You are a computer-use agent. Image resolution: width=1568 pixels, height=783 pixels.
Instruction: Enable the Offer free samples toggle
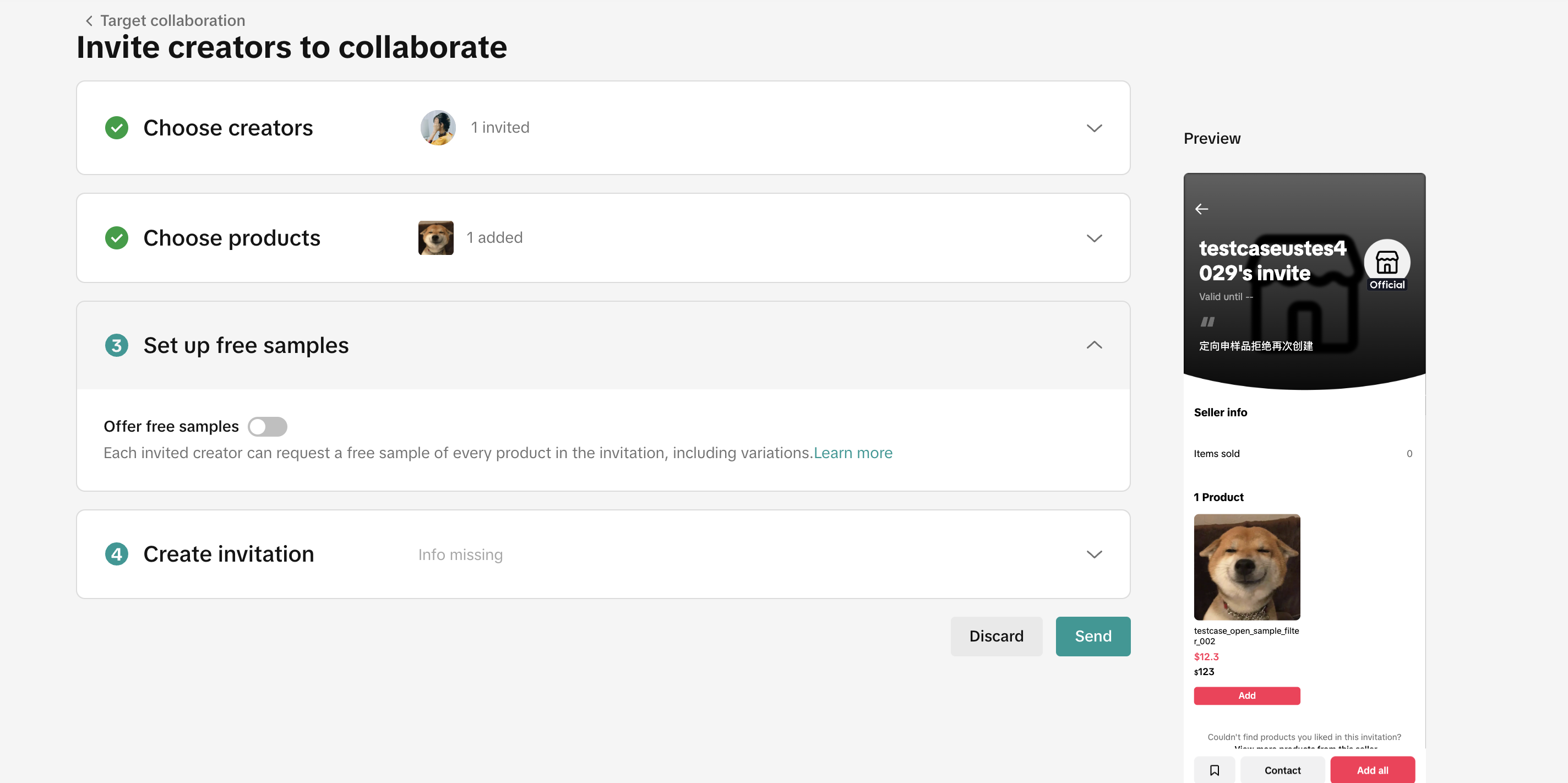[x=267, y=426]
